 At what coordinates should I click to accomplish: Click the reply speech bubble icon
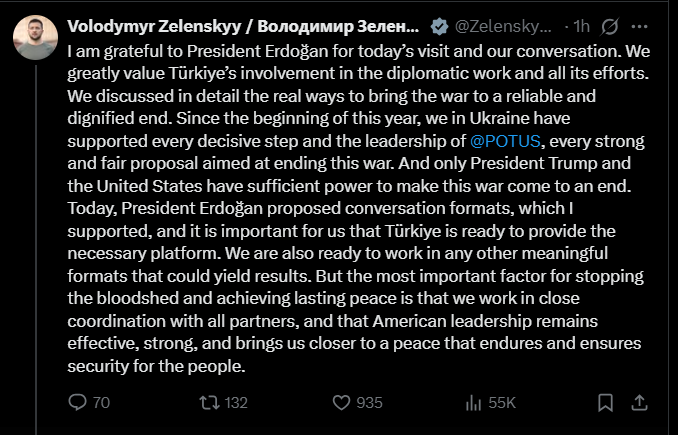point(77,403)
